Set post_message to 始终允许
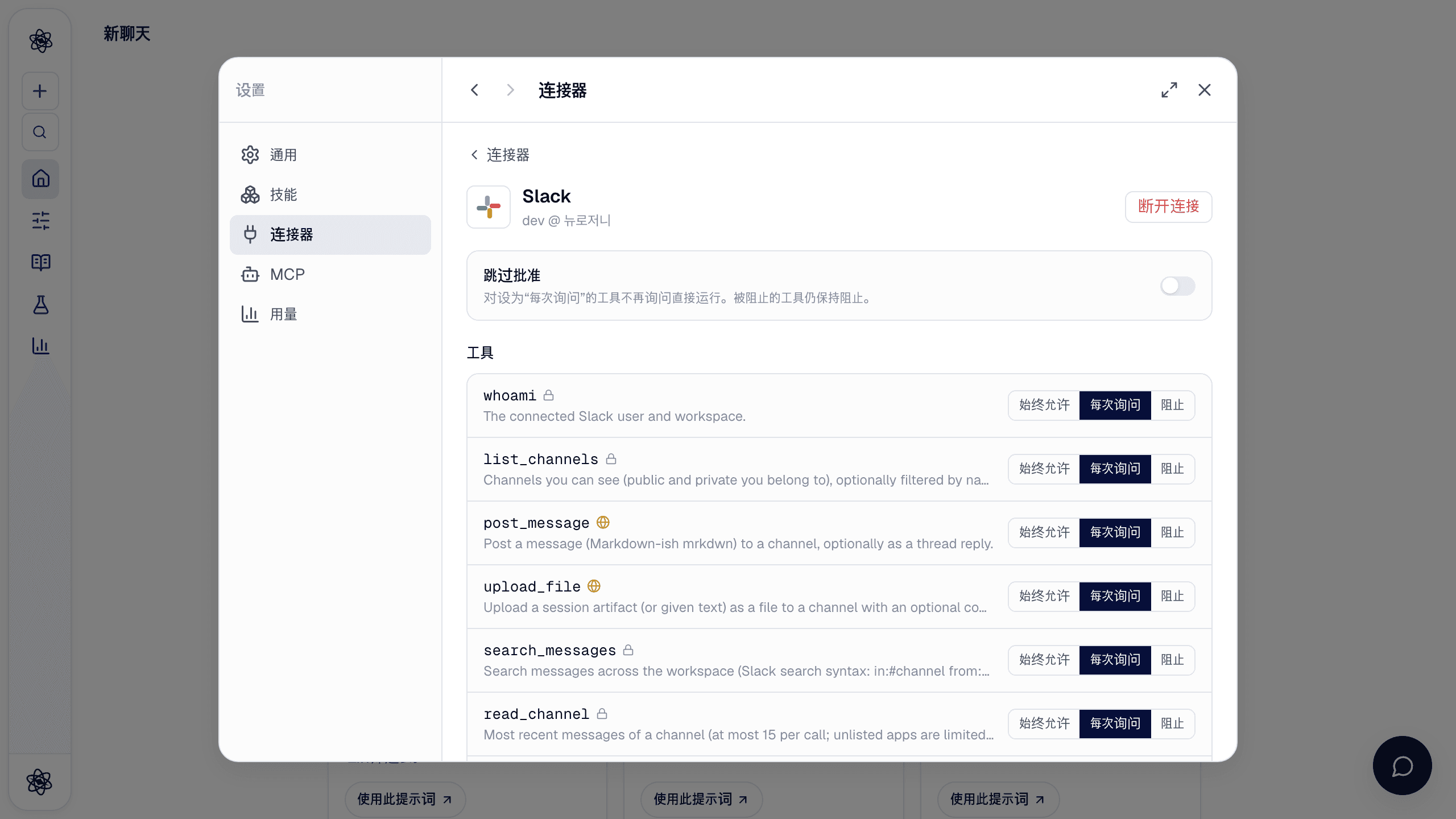The height and width of the screenshot is (819, 1456). click(x=1044, y=532)
